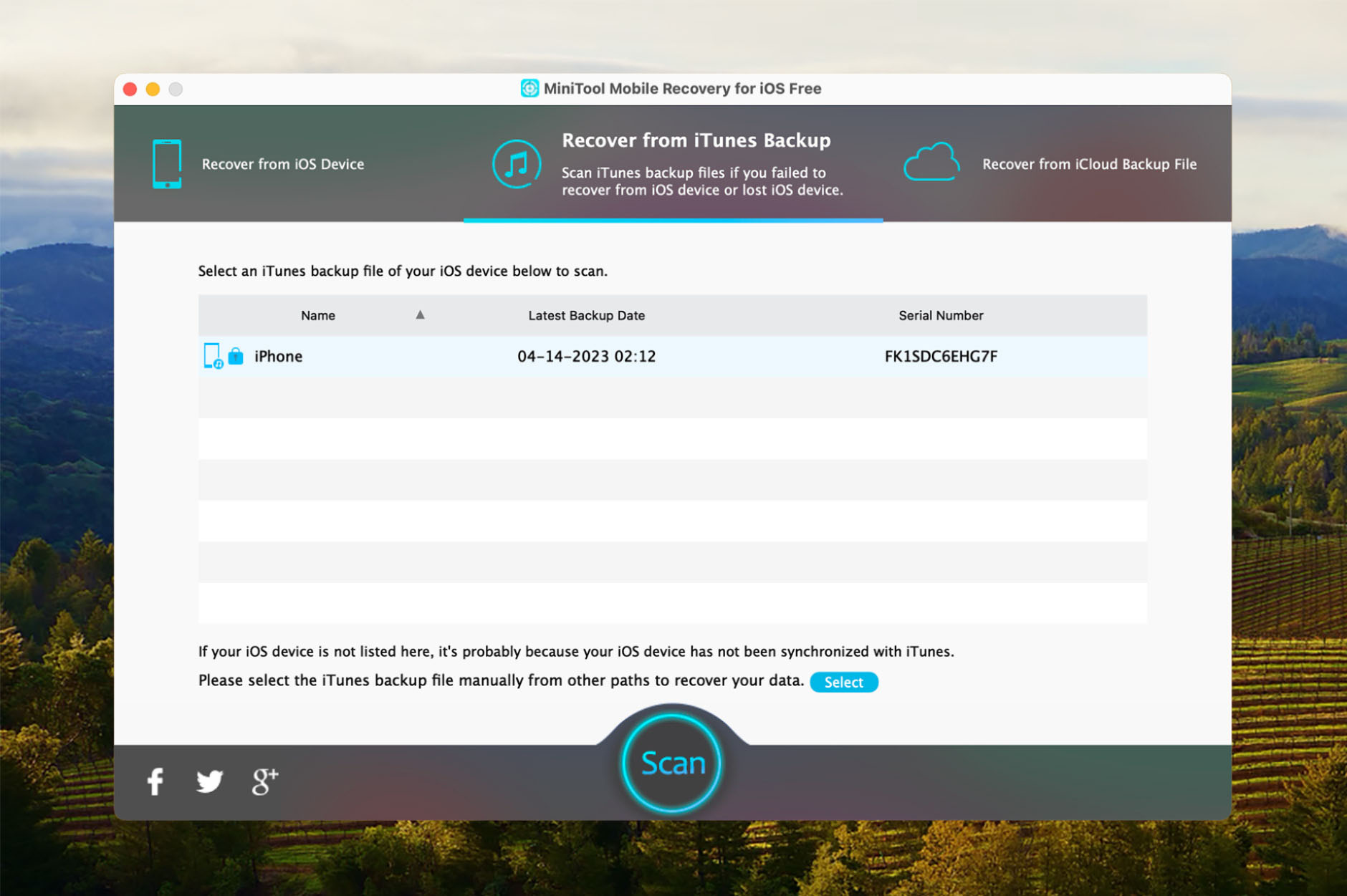Click the Twitter bird icon
1347x896 pixels.
(x=210, y=781)
